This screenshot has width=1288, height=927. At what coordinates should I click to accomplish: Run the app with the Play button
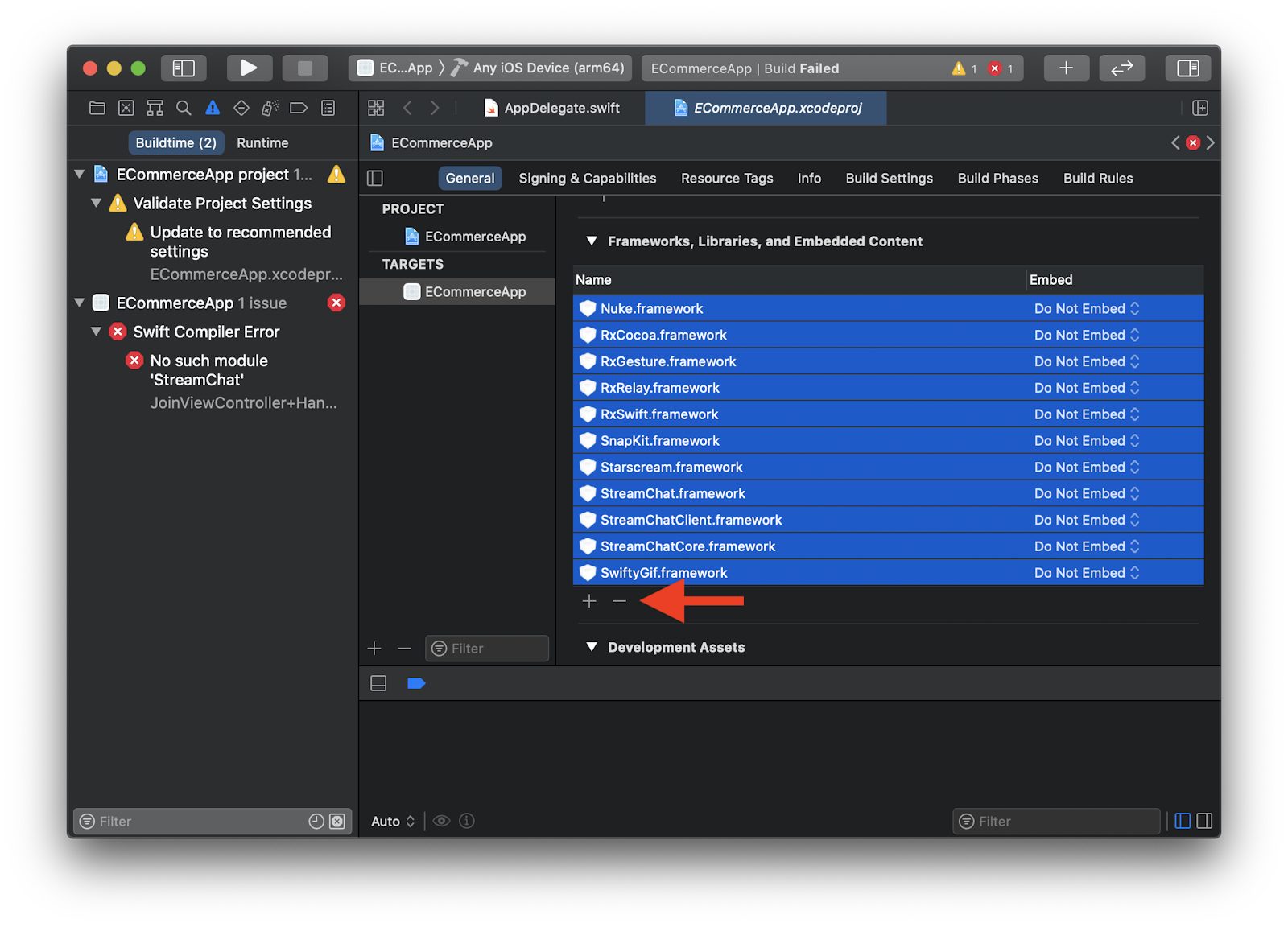click(249, 68)
